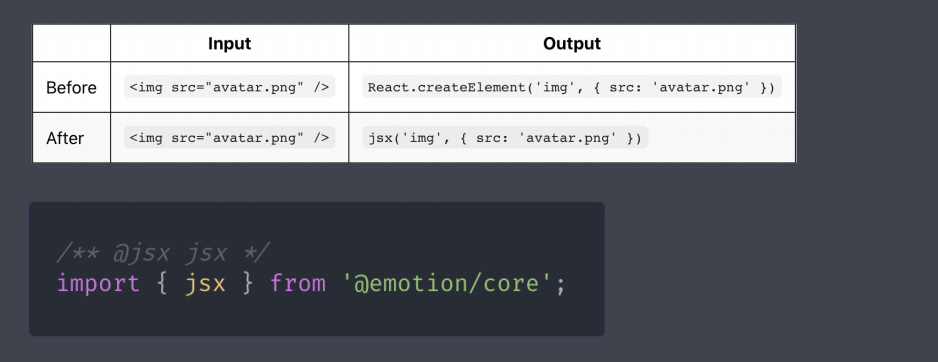Select the After row label
This screenshot has width=938, height=362.
coord(65,138)
